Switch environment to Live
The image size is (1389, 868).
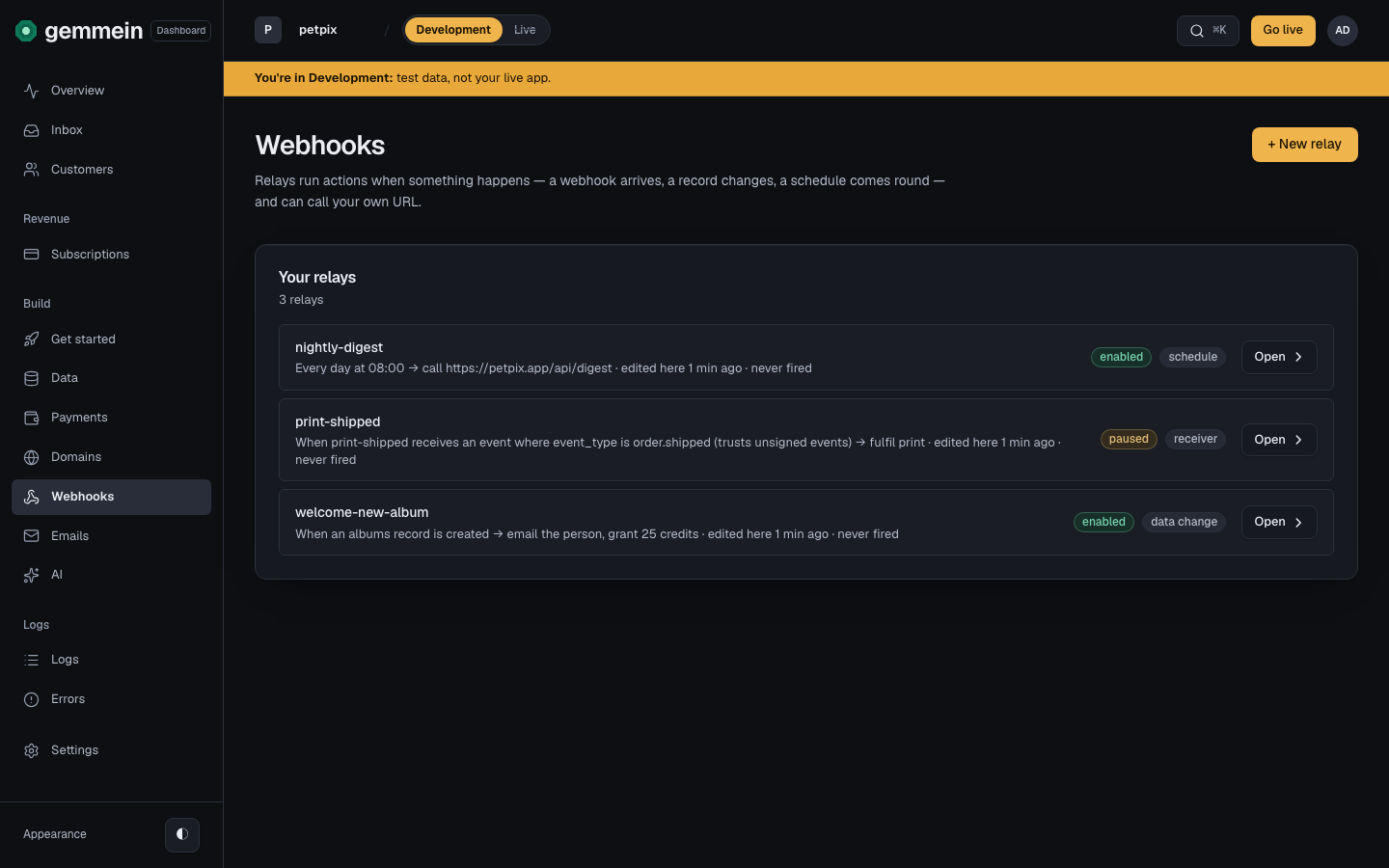525,30
